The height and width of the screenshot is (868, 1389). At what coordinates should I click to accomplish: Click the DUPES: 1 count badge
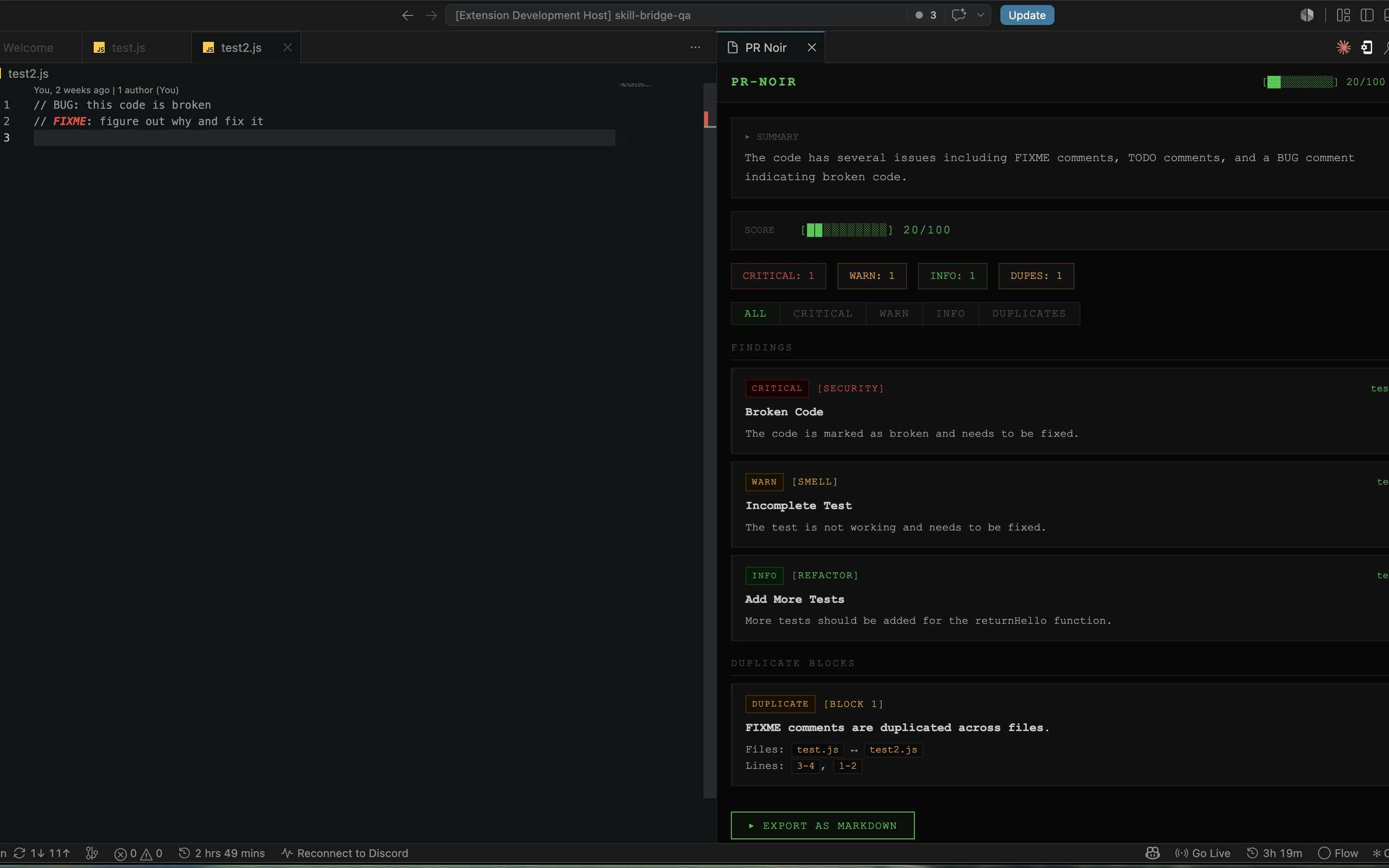coord(1036,276)
